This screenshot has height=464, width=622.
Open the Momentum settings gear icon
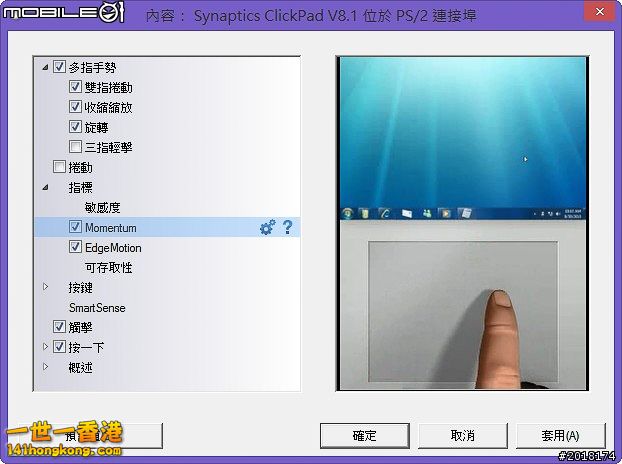tap(267, 228)
